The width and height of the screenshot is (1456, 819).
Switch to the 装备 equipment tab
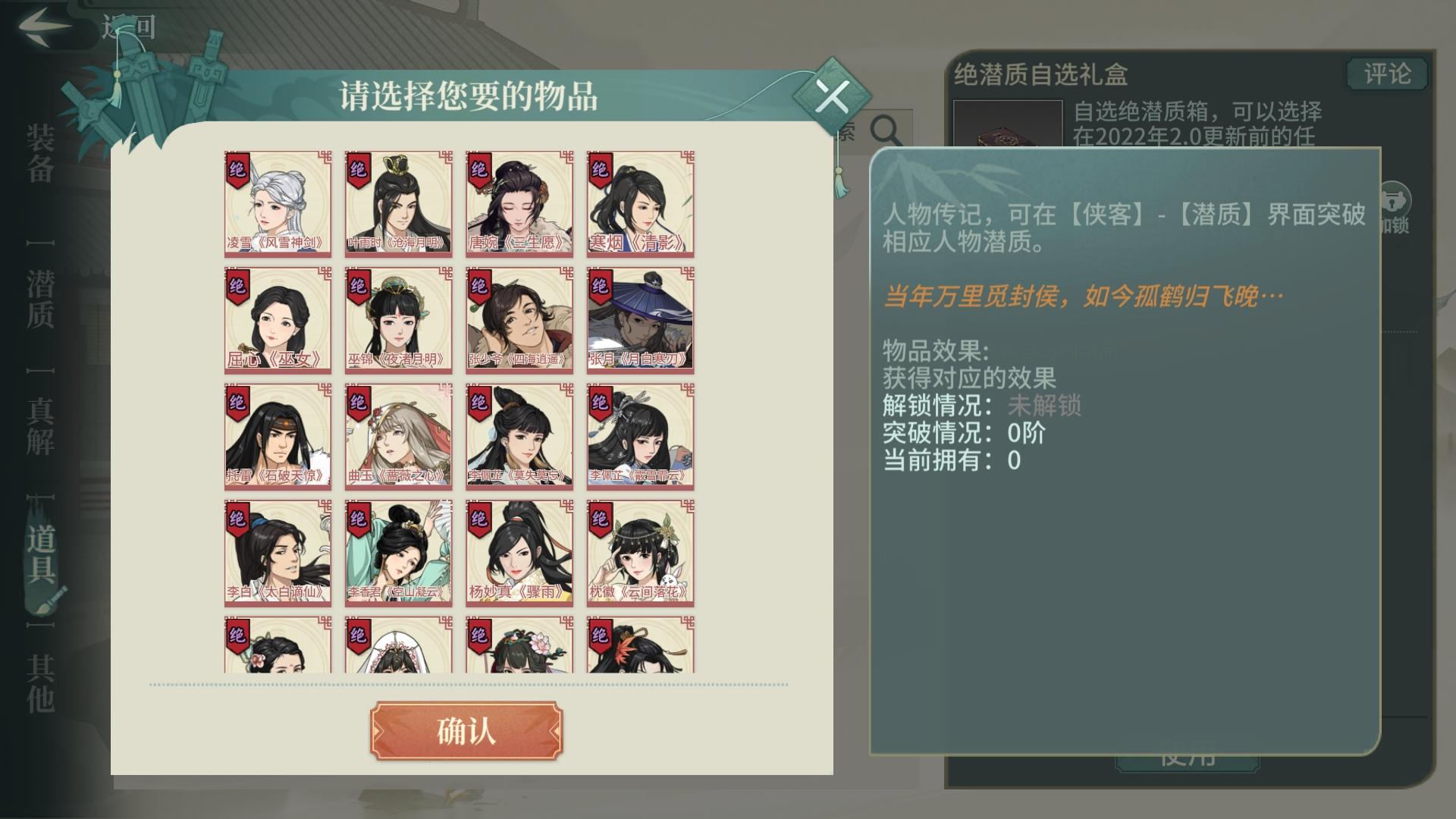[40, 154]
